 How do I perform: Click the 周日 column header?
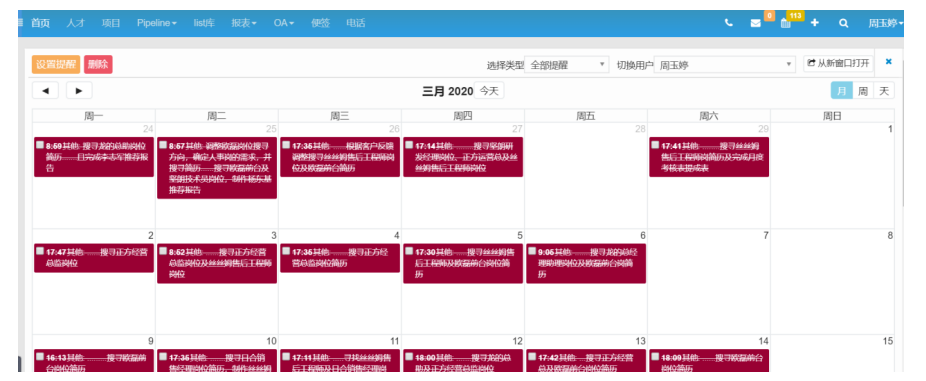(x=832, y=116)
